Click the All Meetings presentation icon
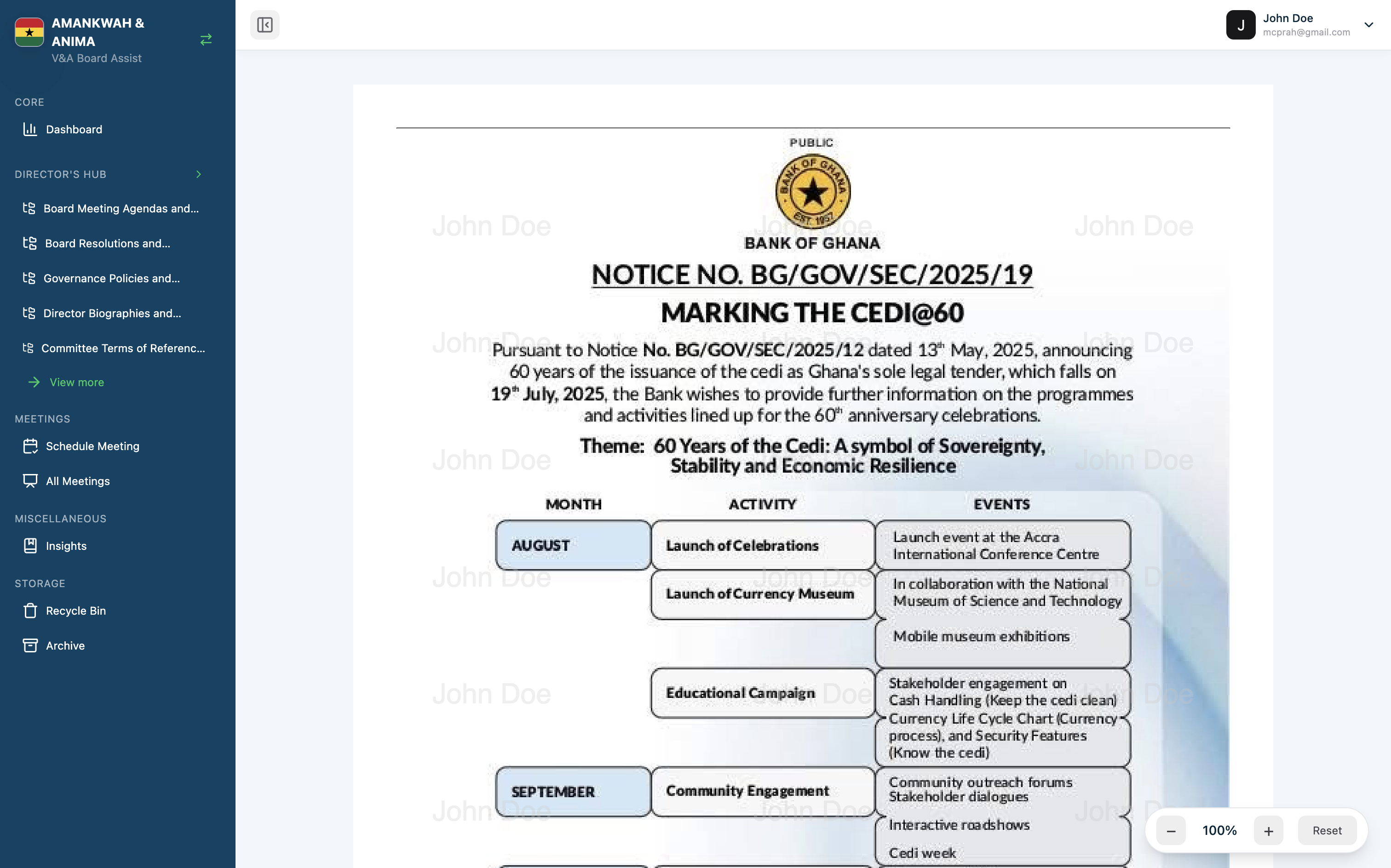This screenshot has width=1391, height=868. point(30,481)
